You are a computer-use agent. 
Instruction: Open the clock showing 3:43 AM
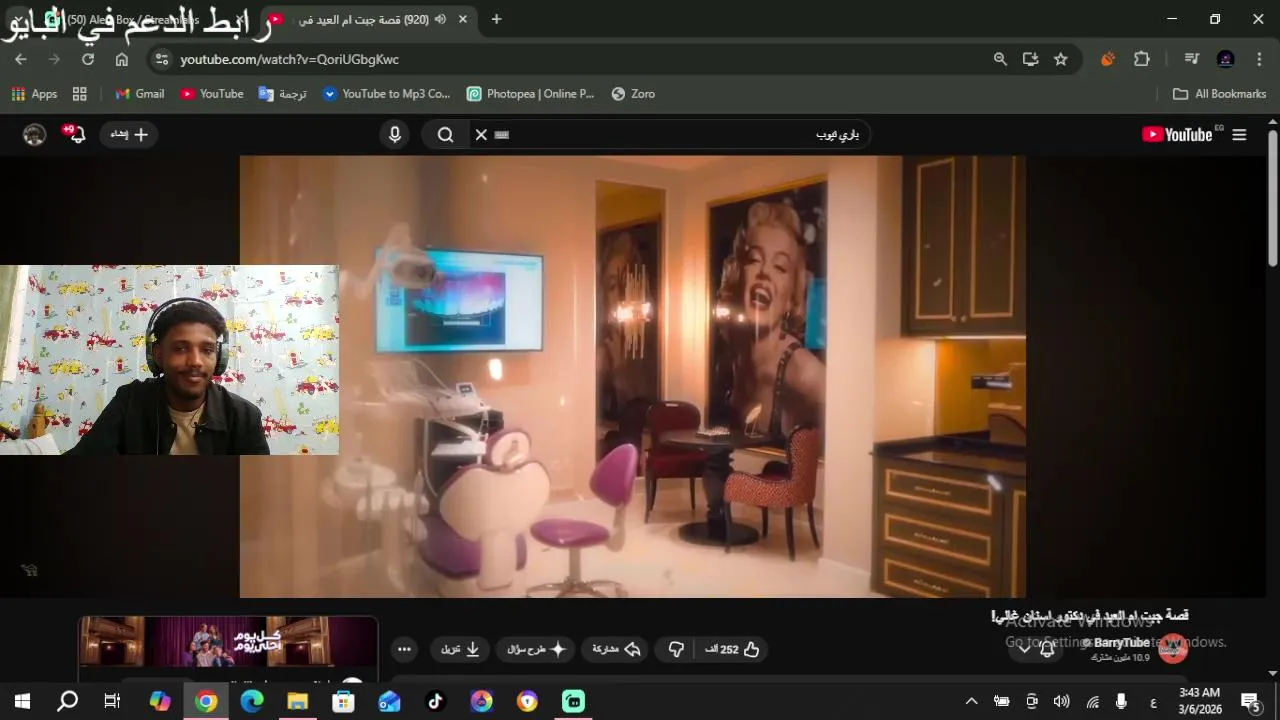[x=1199, y=701]
